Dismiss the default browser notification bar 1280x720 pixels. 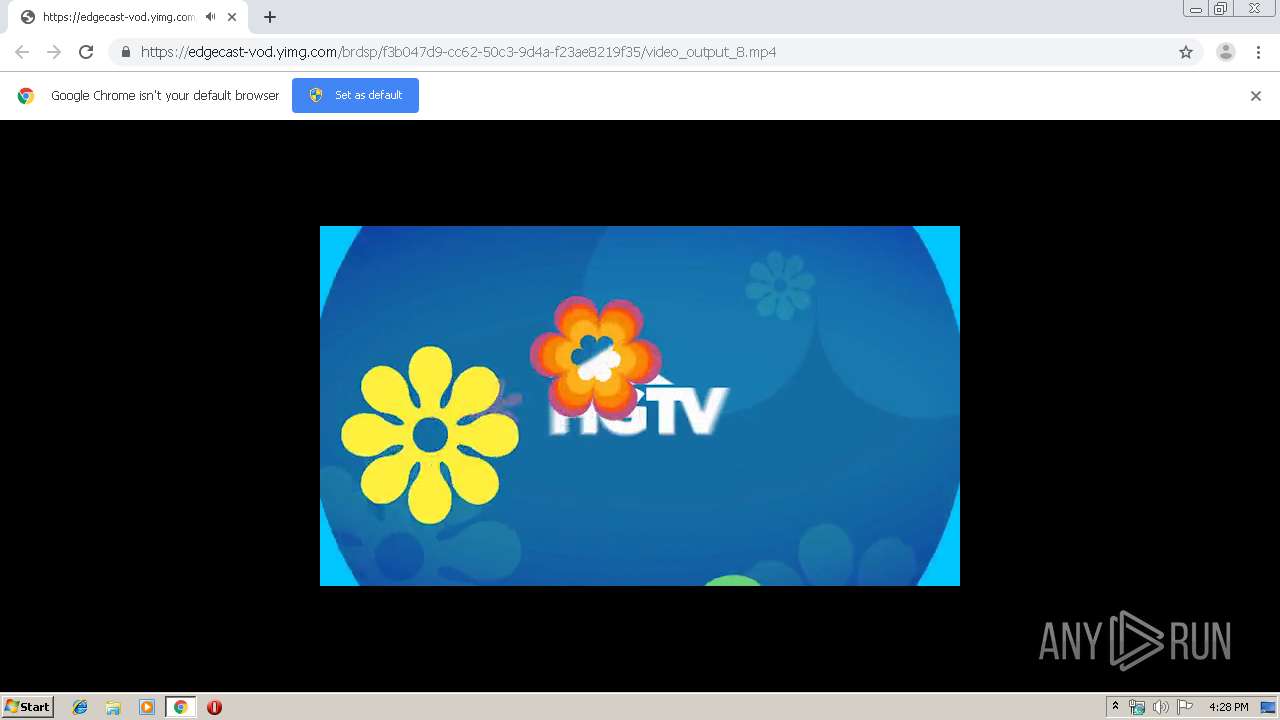1256,96
